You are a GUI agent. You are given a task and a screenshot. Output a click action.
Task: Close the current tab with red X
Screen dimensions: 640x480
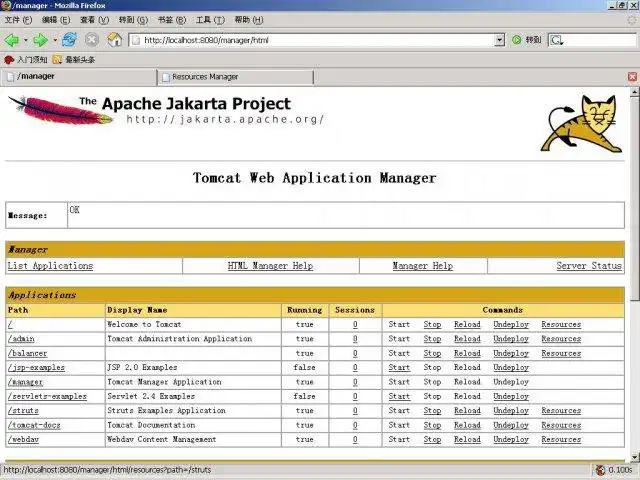coord(632,77)
